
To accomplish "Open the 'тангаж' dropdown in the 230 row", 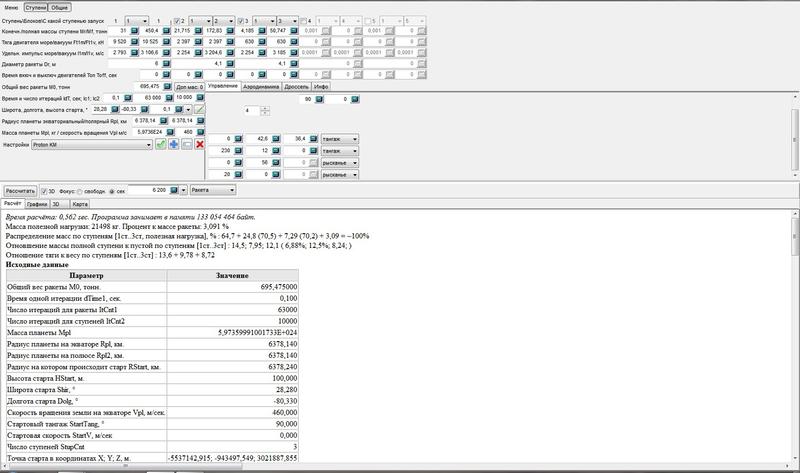I will coord(340,151).
